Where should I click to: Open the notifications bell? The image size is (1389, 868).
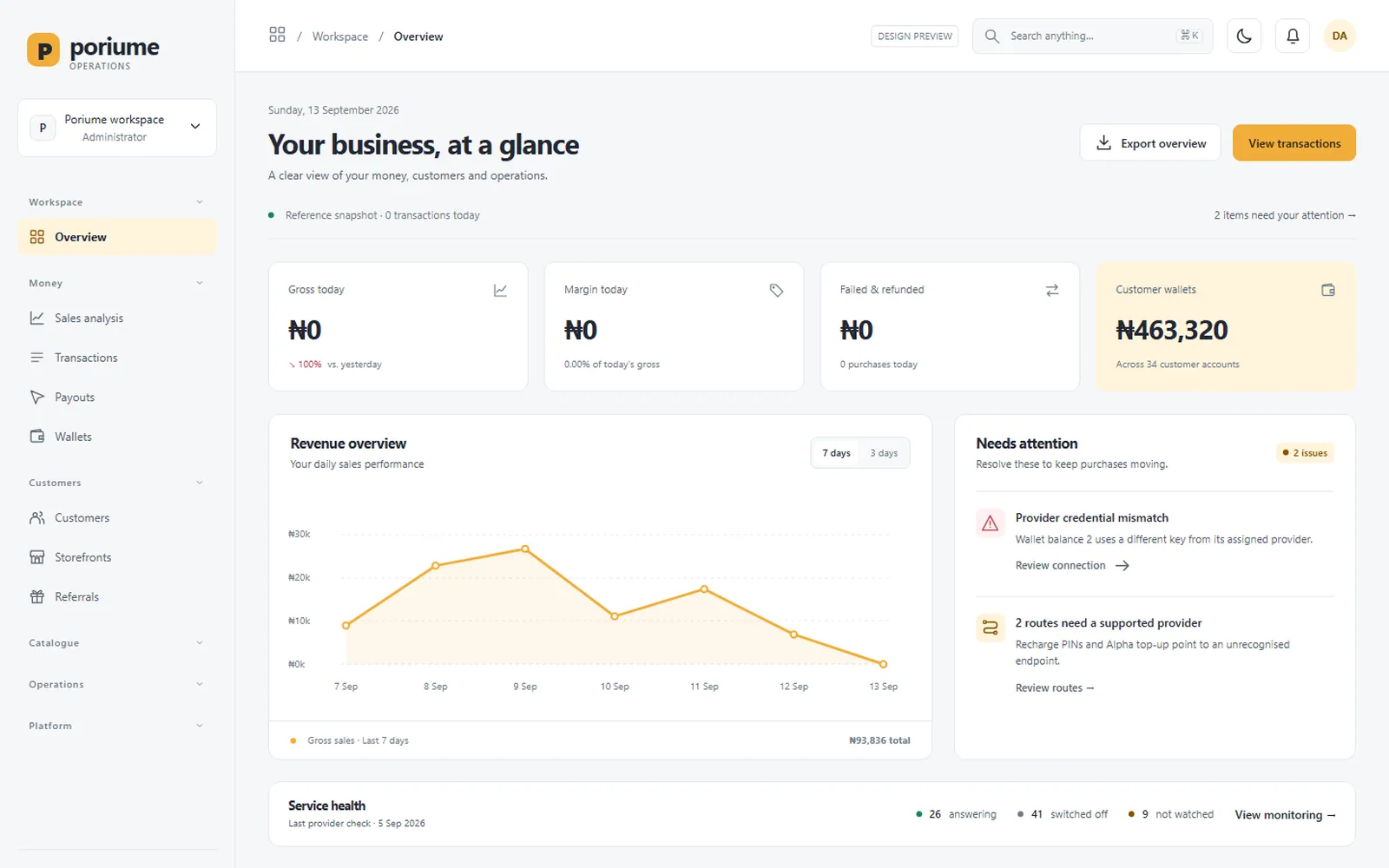pyautogui.click(x=1293, y=36)
